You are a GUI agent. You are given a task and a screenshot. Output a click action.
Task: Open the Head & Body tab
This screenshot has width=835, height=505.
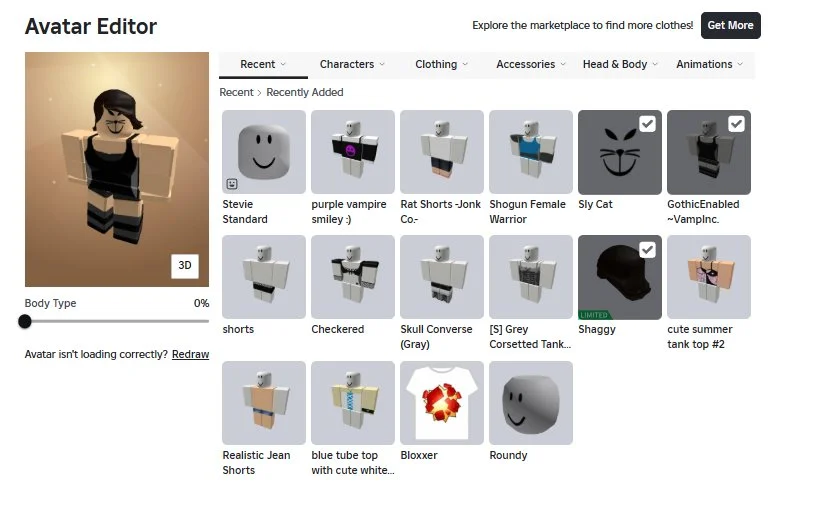click(620, 64)
